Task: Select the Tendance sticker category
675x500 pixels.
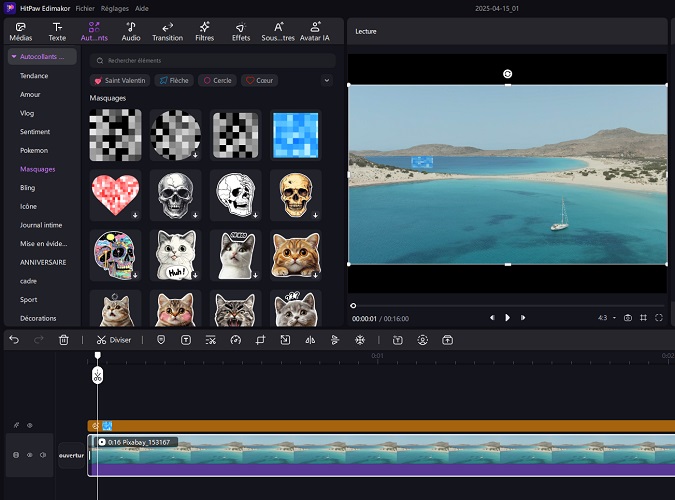Action: (x=34, y=76)
